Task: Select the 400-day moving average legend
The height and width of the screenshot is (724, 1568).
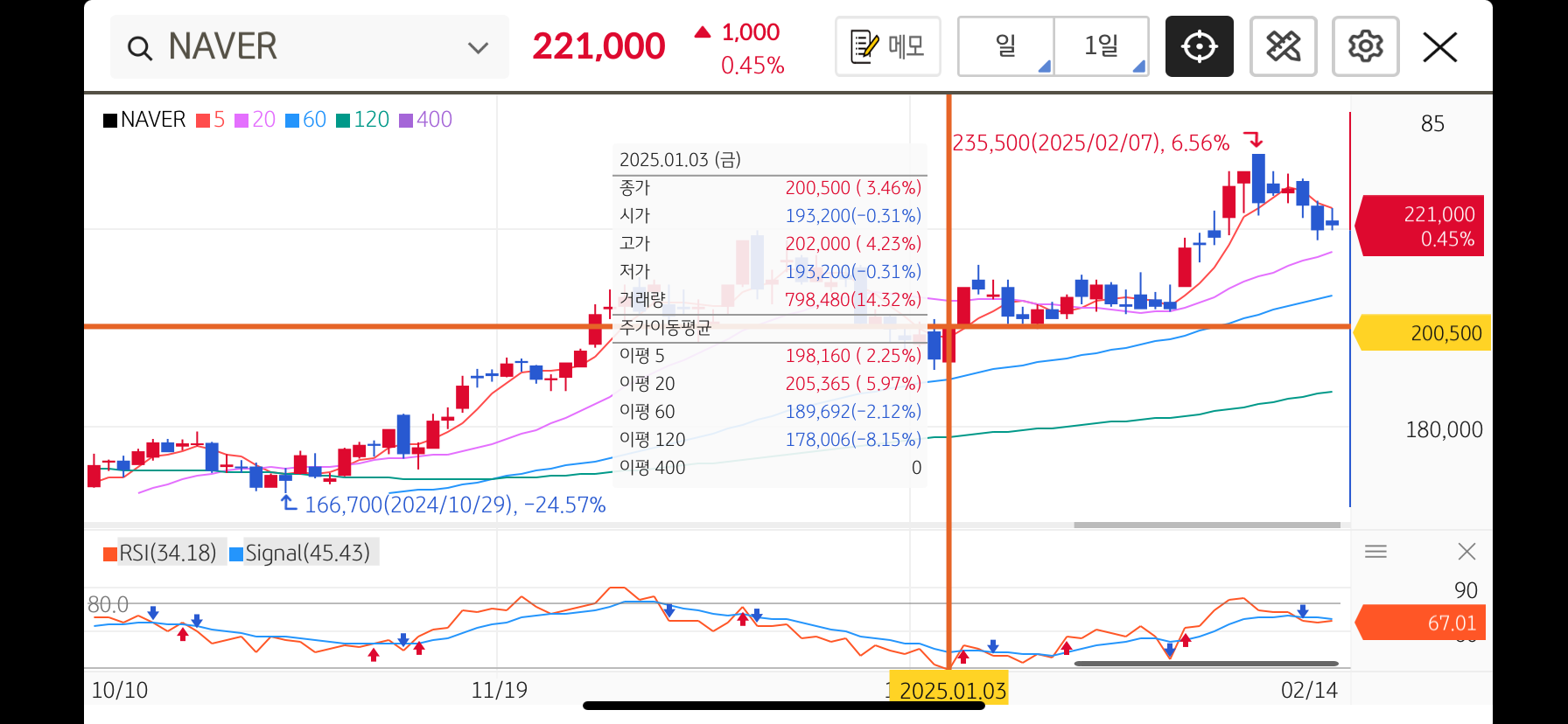Action: [x=426, y=120]
